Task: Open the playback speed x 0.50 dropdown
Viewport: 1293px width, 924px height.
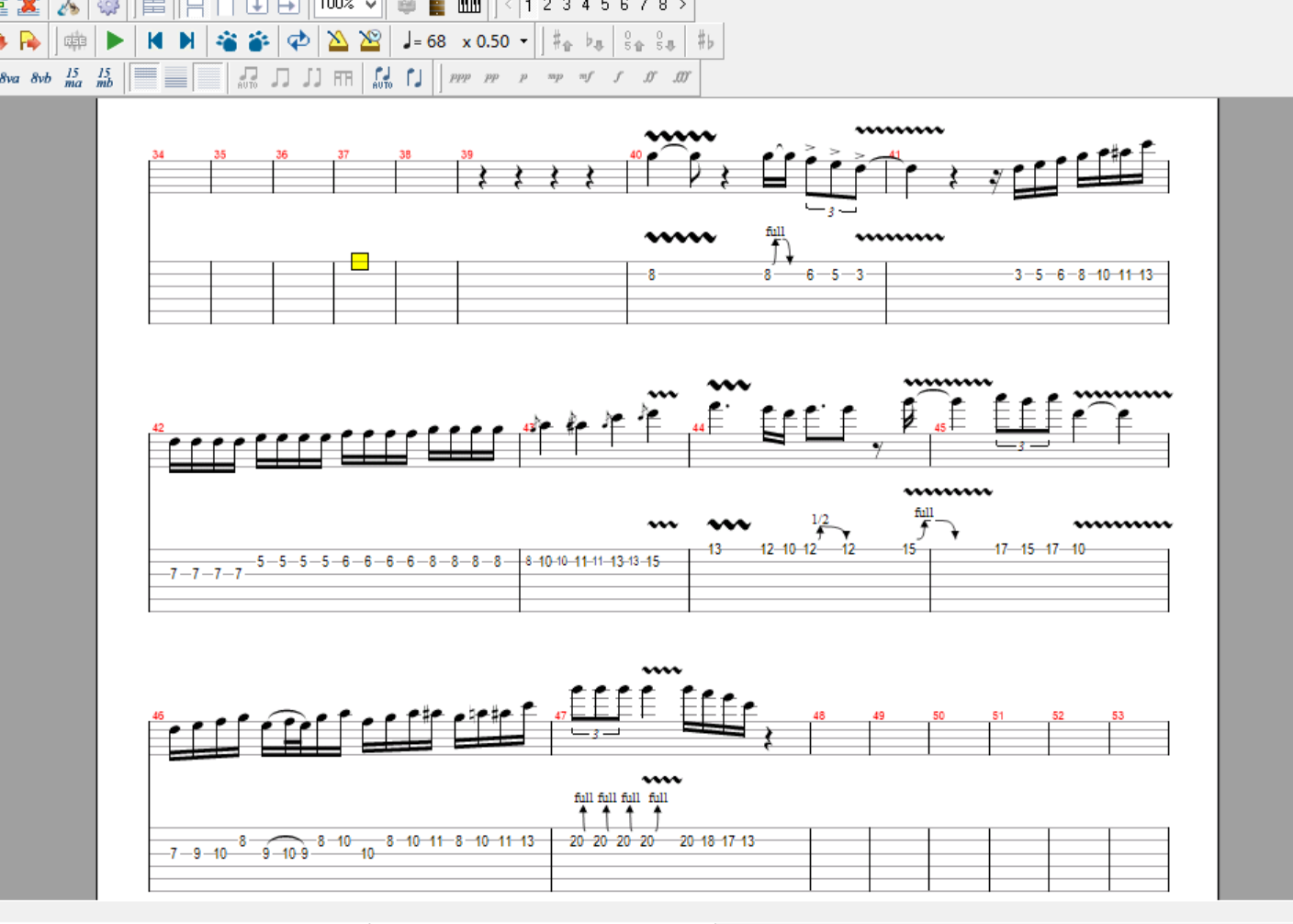Action: click(x=523, y=41)
